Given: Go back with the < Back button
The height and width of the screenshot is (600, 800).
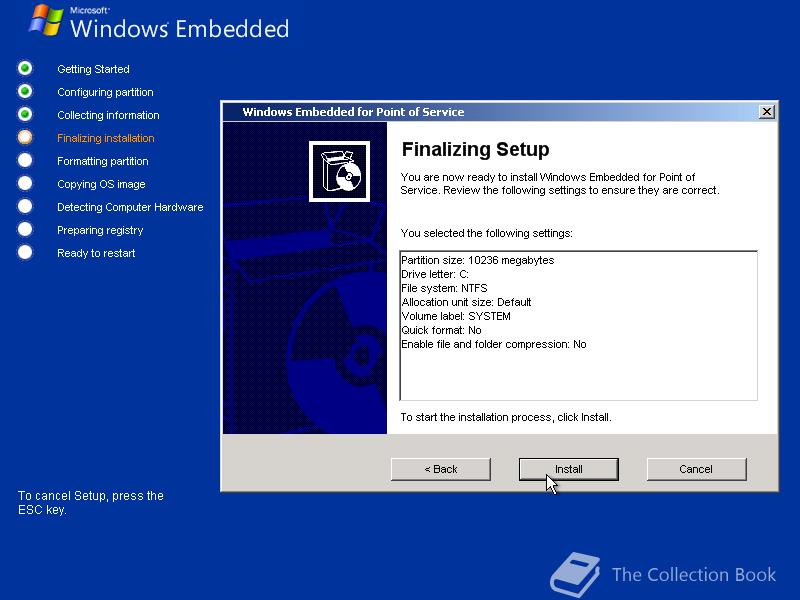Looking at the screenshot, I should point(441,469).
